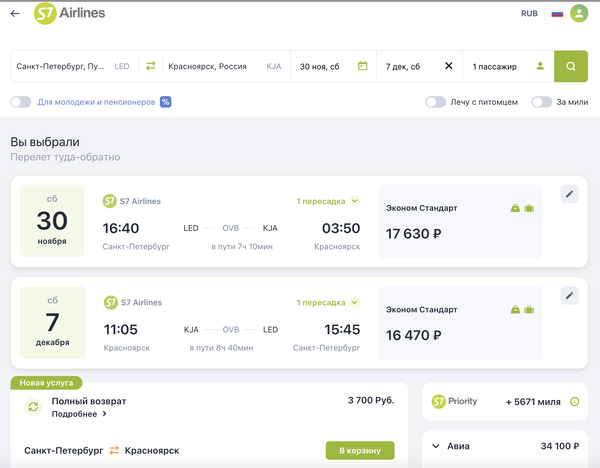Expand 1 пересадка on 7 декабря flight
The image size is (600, 468).
(328, 302)
